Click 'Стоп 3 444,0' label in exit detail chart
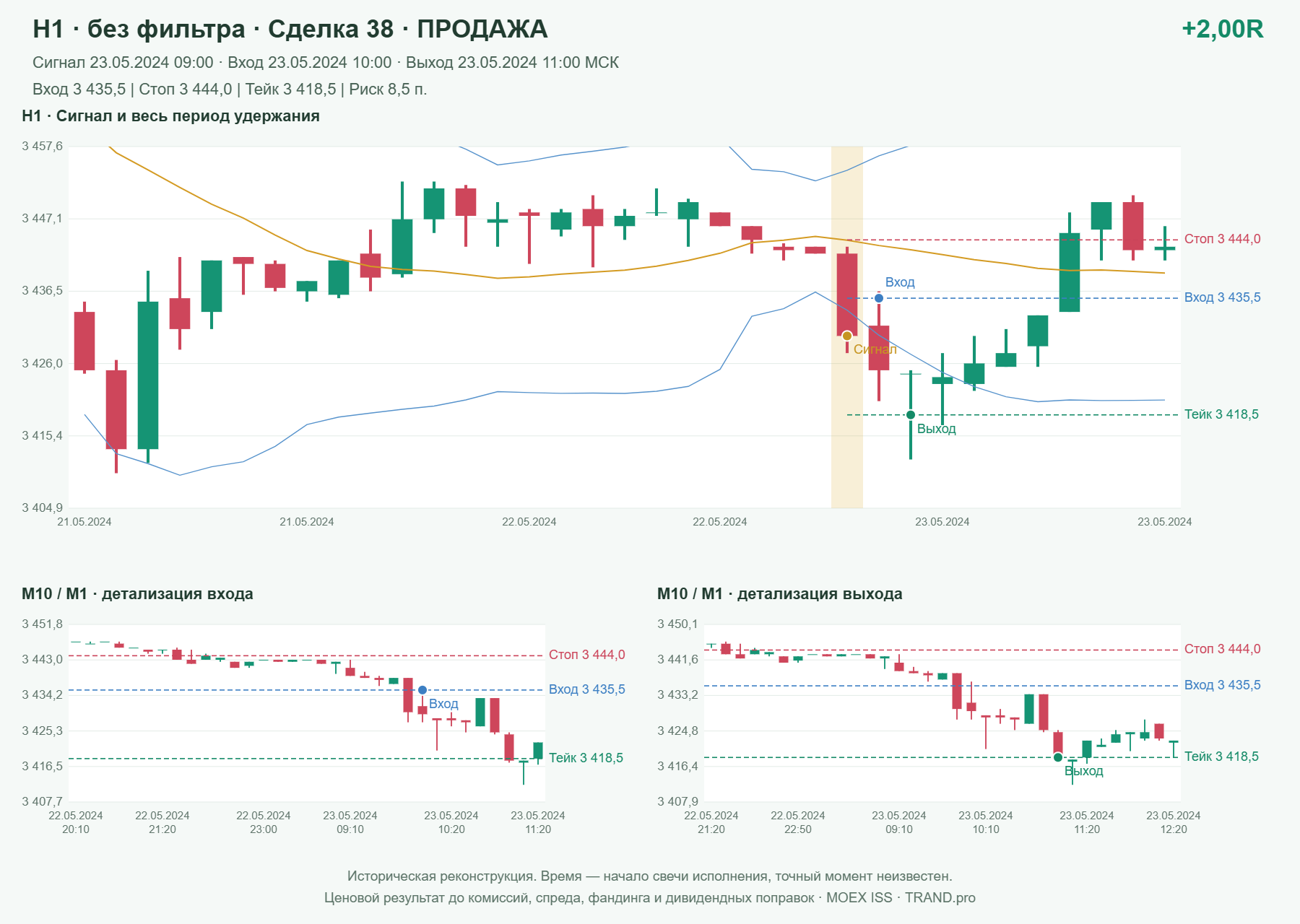Viewport: 1300px width, 924px height. (x=1222, y=649)
